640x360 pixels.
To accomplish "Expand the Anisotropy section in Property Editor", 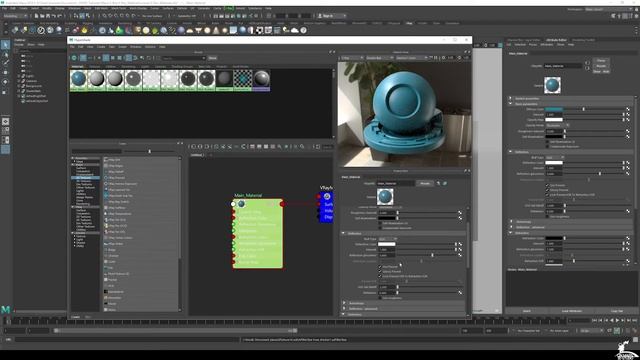I will click(344, 303).
